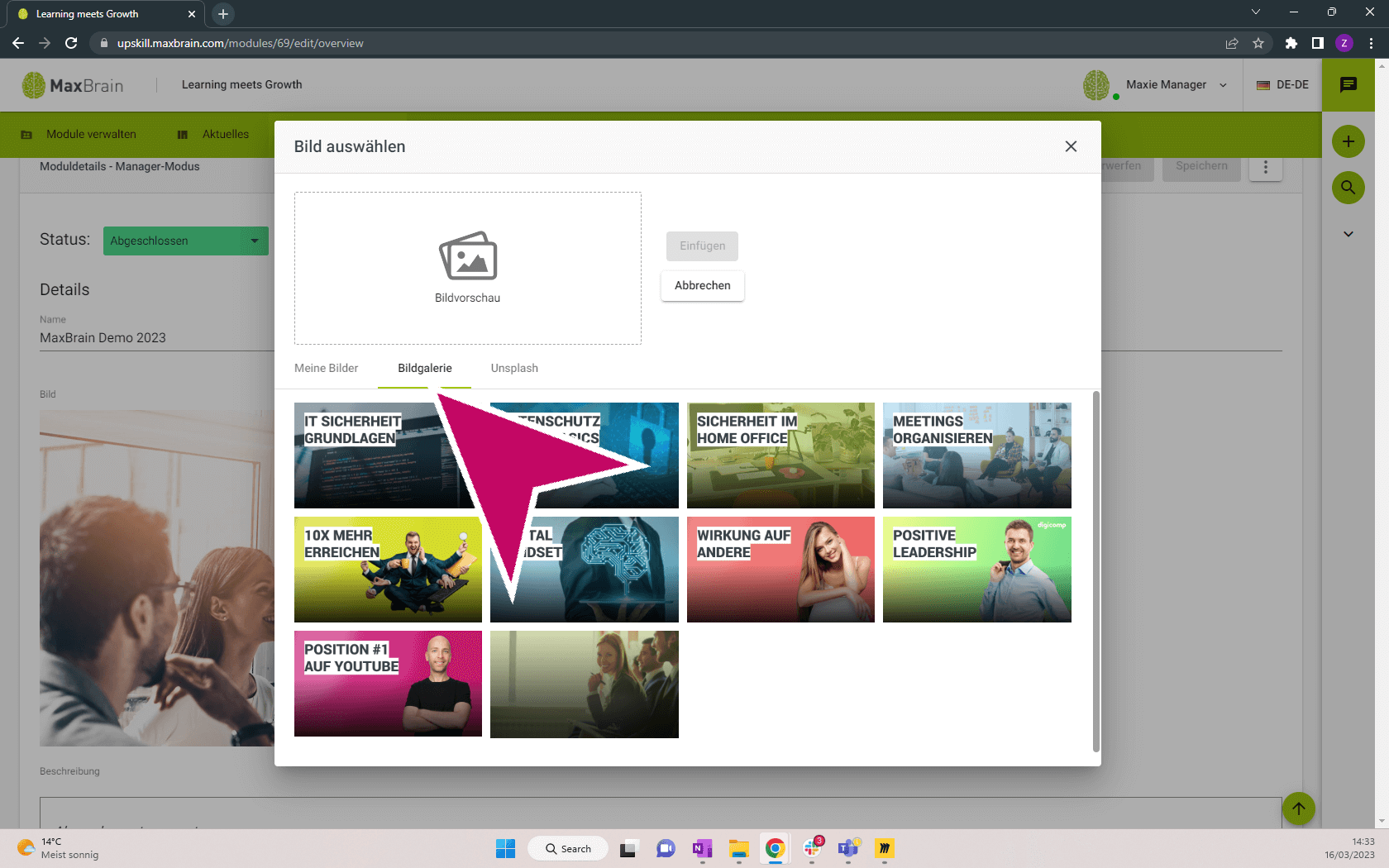Viewport: 1389px width, 868px height.
Task: Open the chat messages icon
Action: click(x=1348, y=85)
